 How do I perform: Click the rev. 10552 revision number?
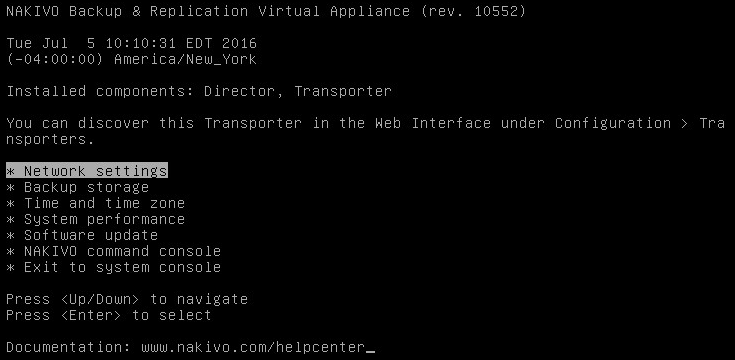(x=473, y=11)
